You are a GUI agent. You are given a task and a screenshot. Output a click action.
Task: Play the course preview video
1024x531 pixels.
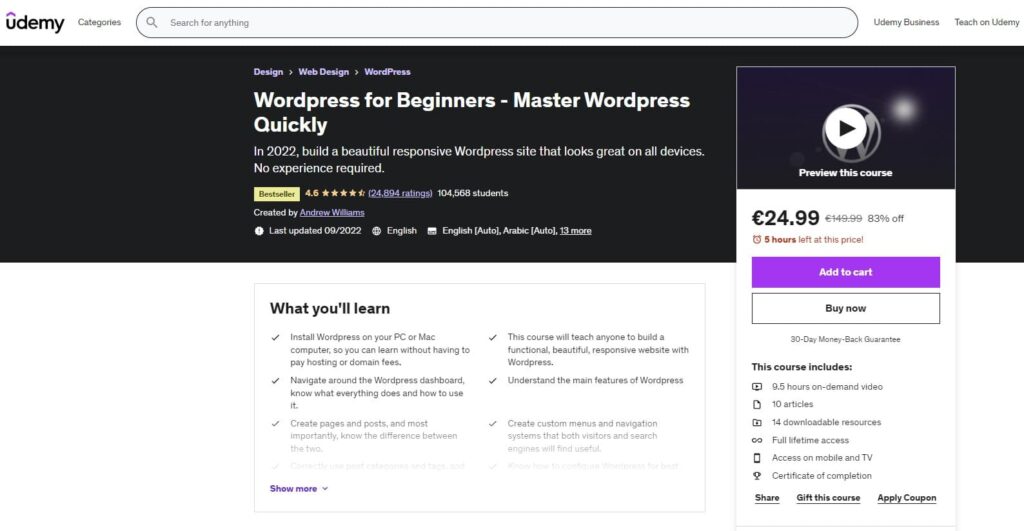[845, 129]
